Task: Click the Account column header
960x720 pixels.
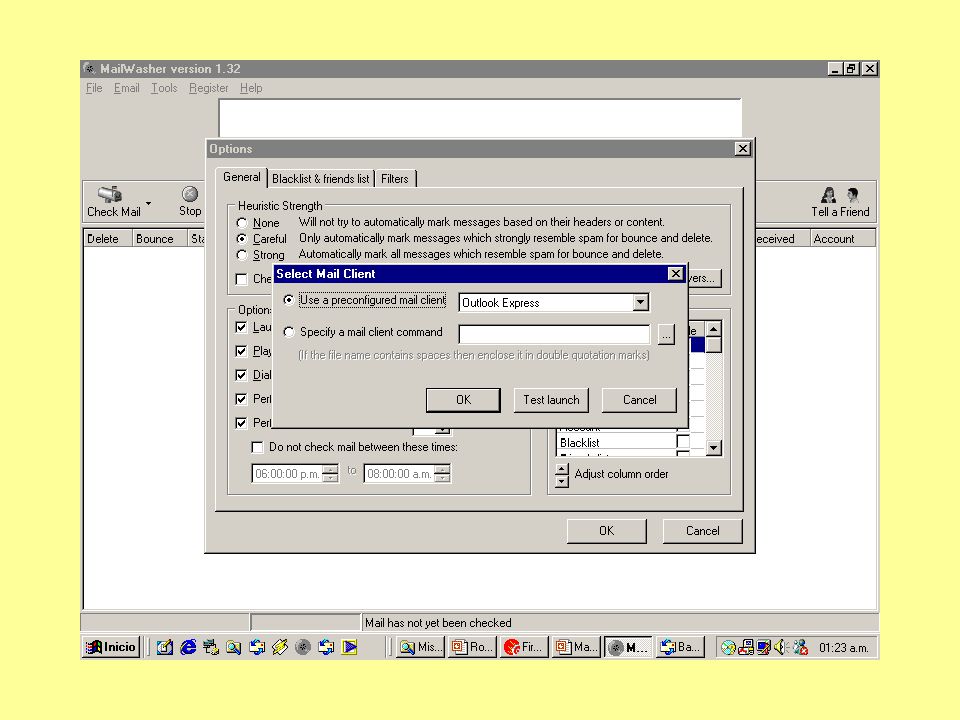Action: coord(843,239)
